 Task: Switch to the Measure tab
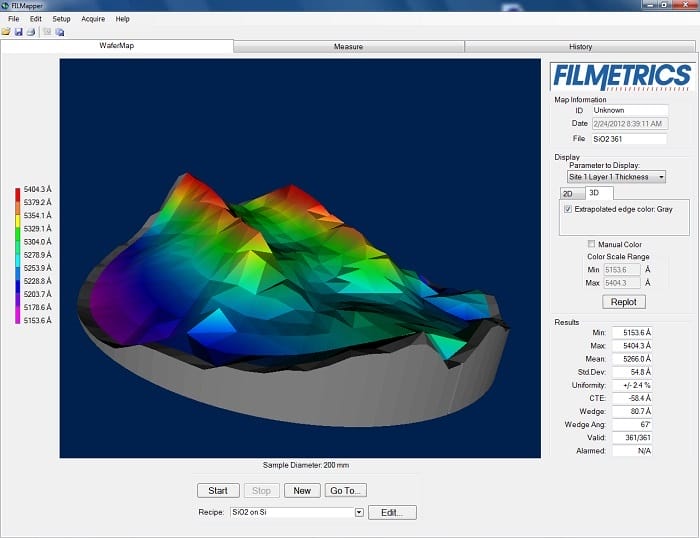pyautogui.click(x=348, y=46)
